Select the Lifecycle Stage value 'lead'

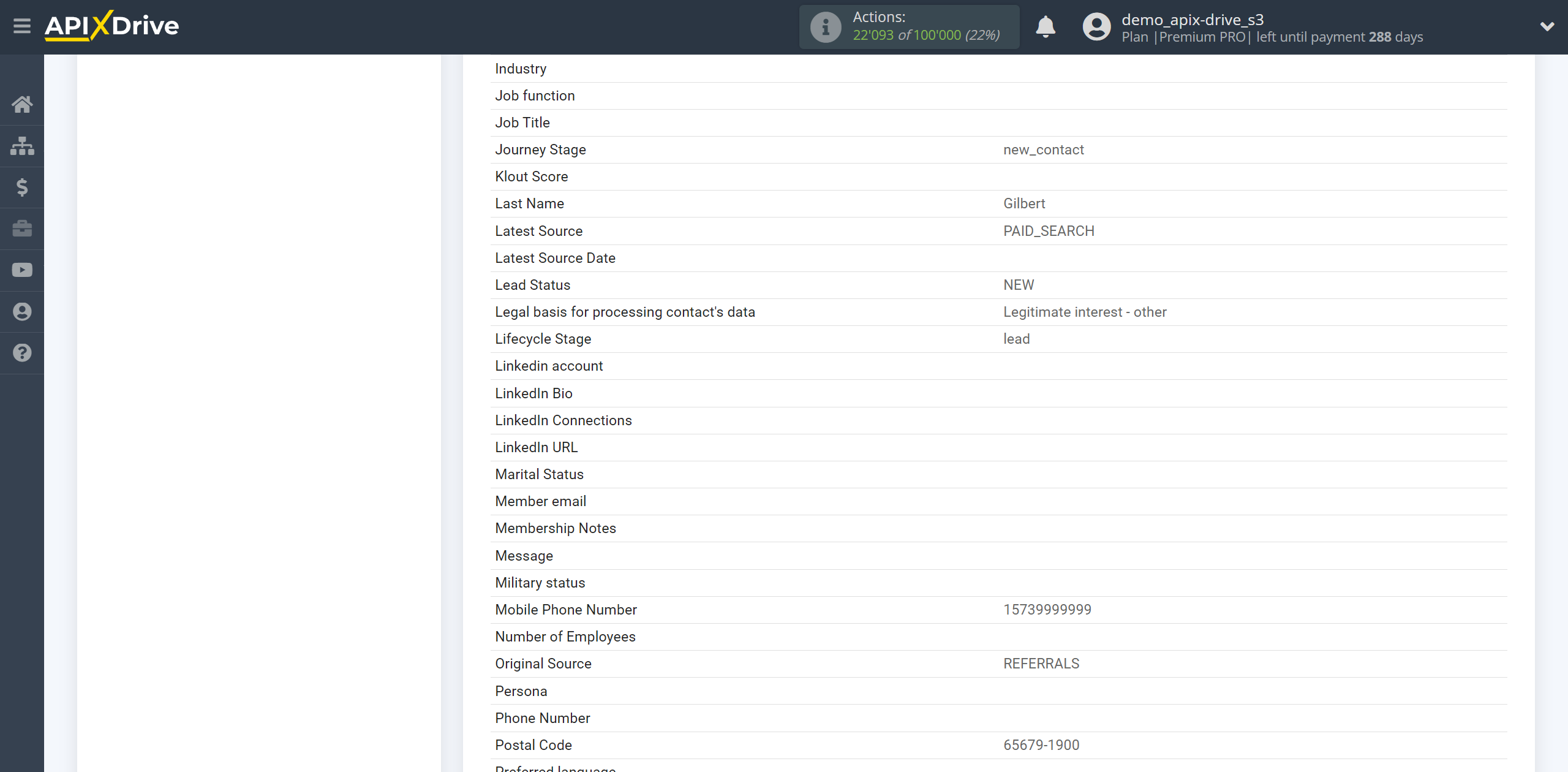pyautogui.click(x=1016, y=339)
